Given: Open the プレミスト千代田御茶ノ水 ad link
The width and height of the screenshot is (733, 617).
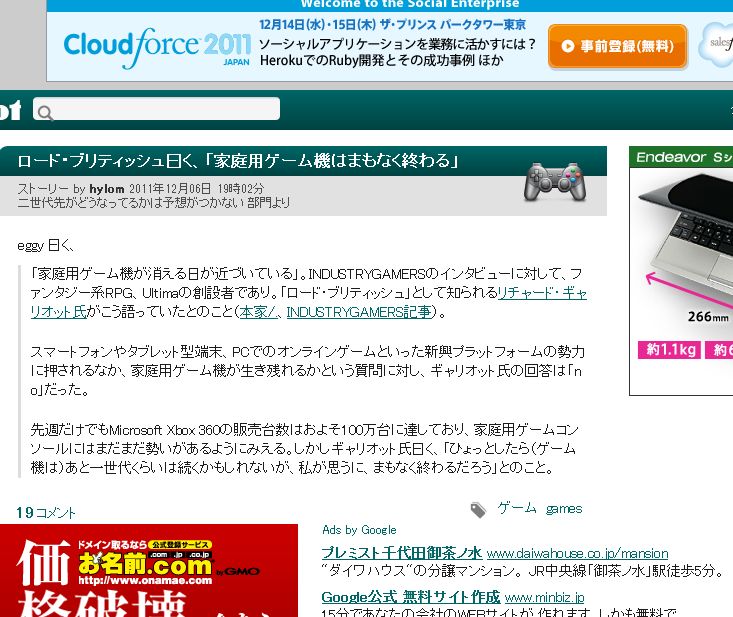Looking at the screenshot, I should [x=402, y=553].
